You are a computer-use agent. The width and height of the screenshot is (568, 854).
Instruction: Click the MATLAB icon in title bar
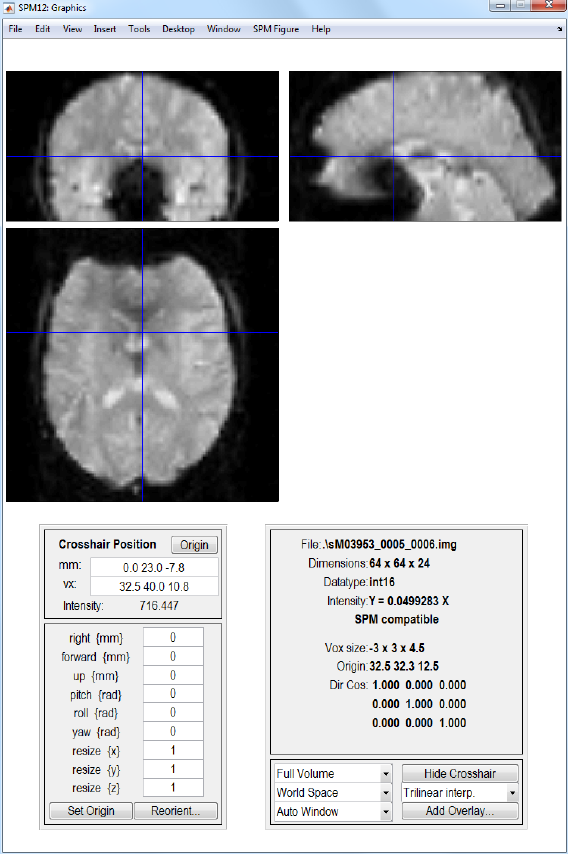coord(9,8)
